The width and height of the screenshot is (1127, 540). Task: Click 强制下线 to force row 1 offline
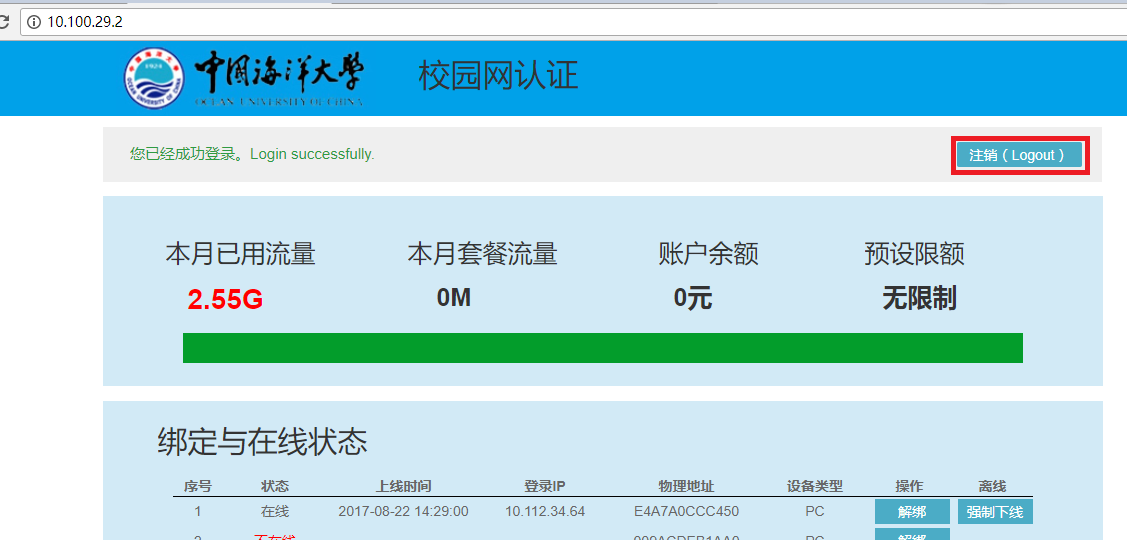point(994,512)
